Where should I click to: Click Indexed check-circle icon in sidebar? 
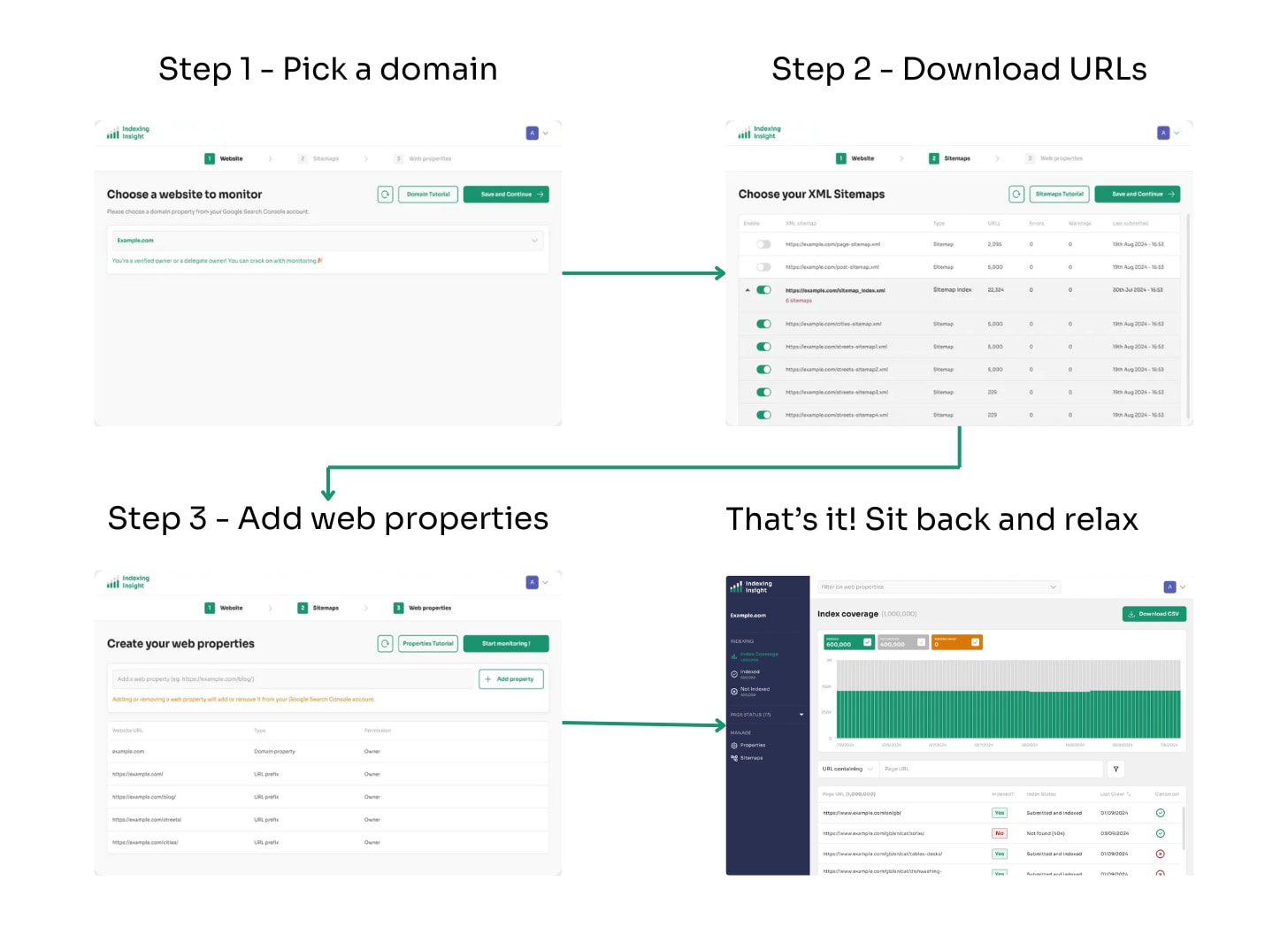(734, 674)
